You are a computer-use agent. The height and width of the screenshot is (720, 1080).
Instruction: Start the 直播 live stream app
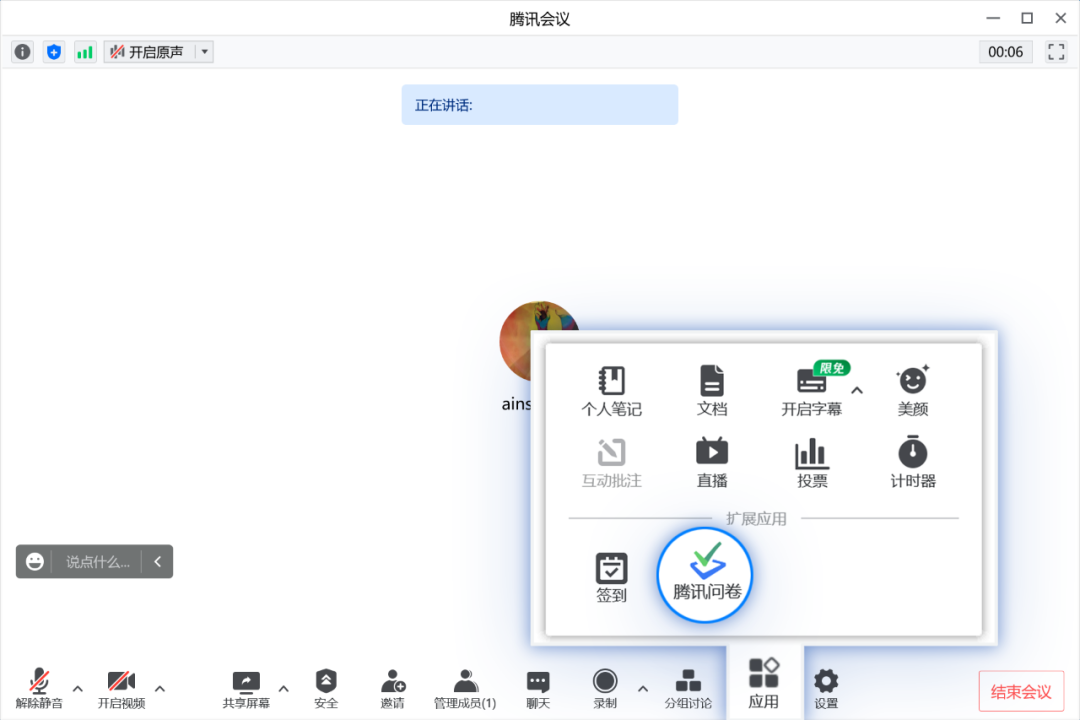[x=712, y=463]
